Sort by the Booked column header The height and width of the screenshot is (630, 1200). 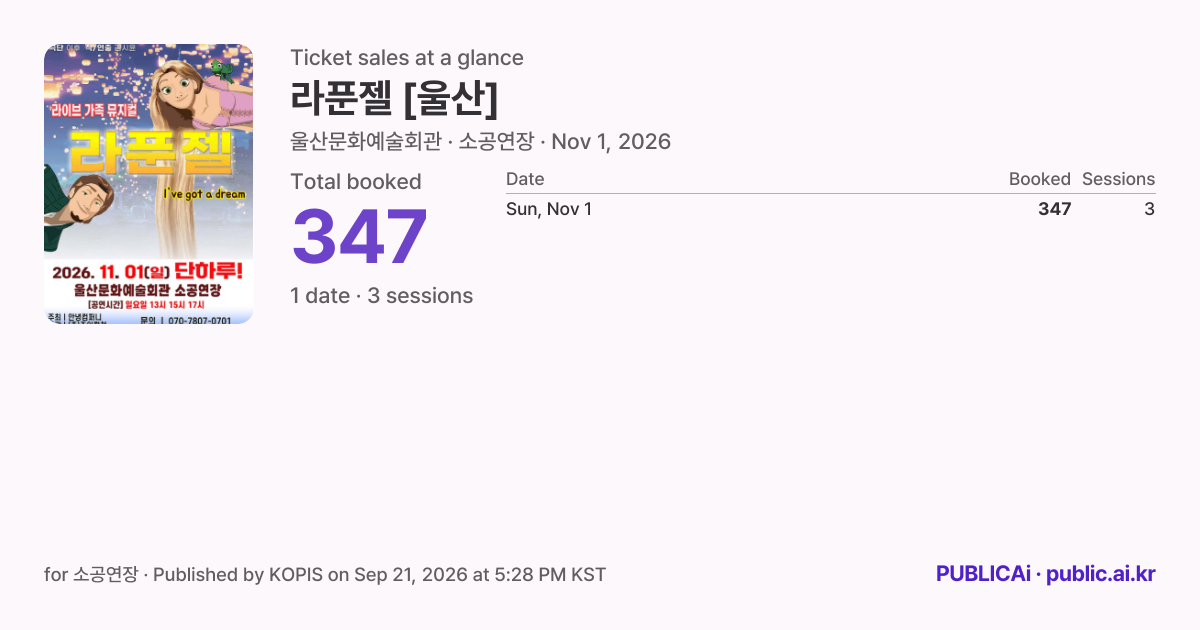[x=1040, y=179]
